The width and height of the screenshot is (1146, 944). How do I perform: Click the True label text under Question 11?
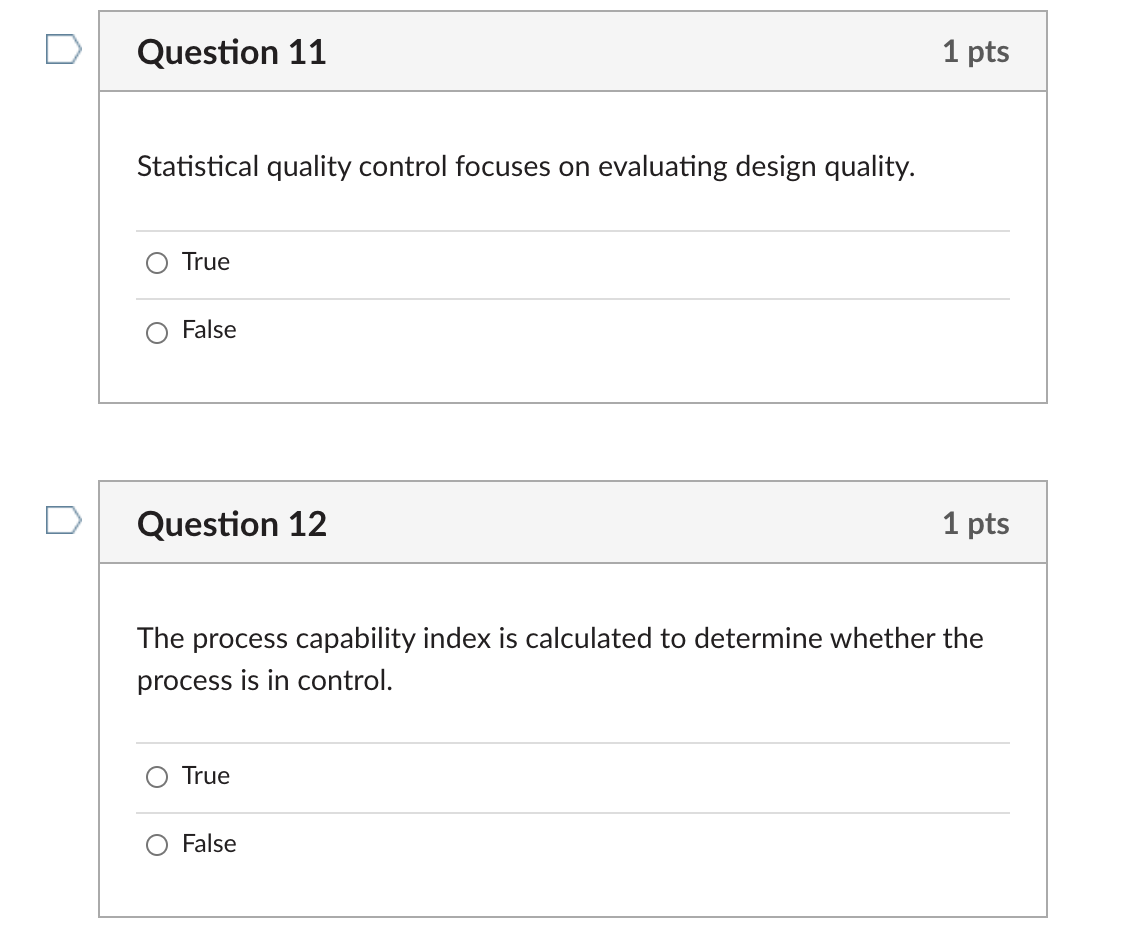pyautogui.click(x=204, y=261)
